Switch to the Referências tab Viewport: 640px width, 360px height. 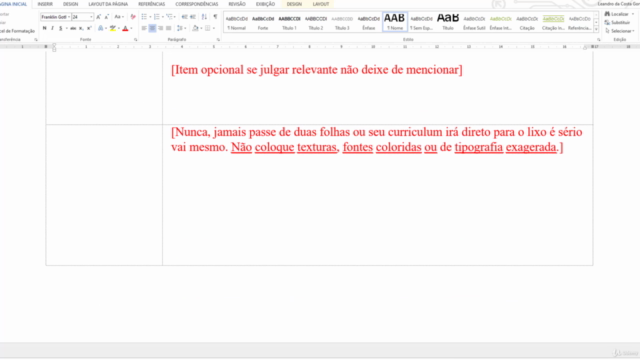[151, 4]
